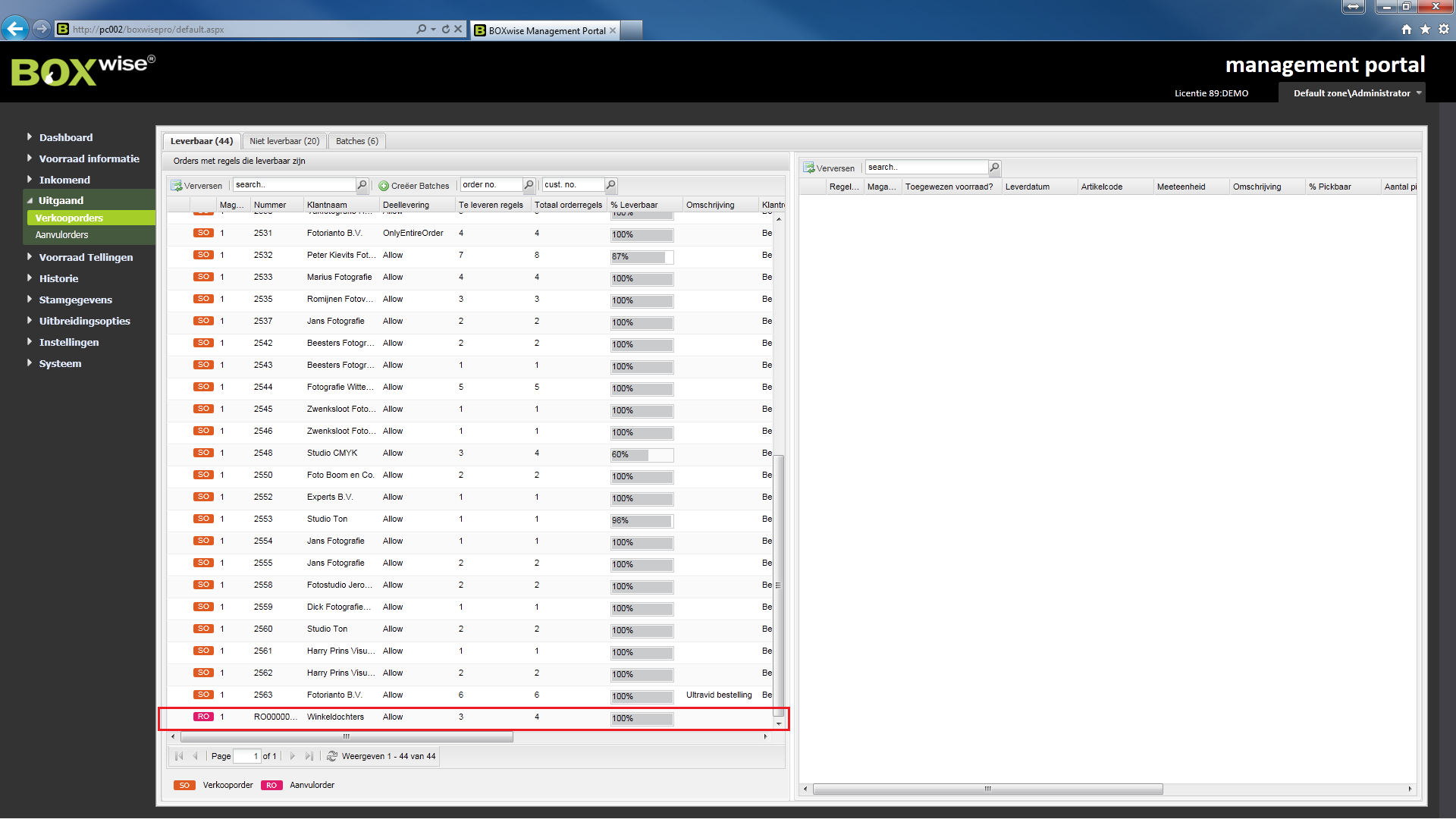This screenshot has width=1456, height=819.
Task: Click the browser back arrow button
Action: click(x=15, y=29)
